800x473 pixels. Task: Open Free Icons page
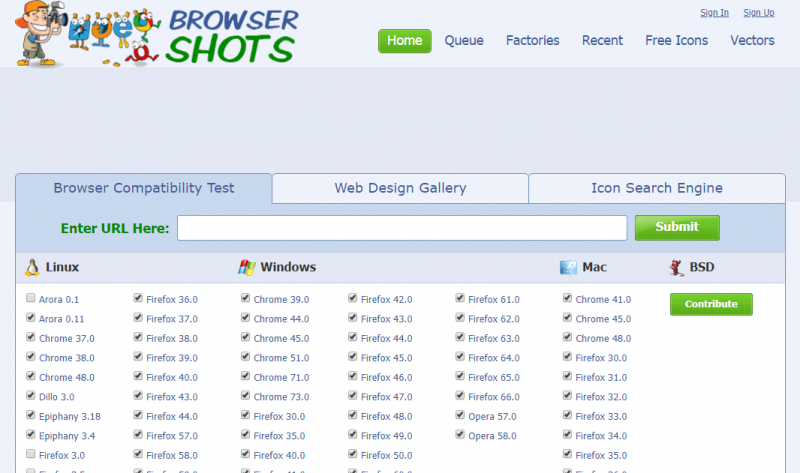(677, 41)
